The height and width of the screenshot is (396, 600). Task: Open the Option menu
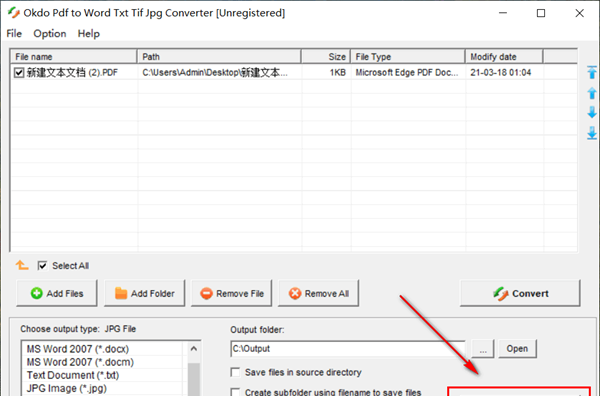(x=50, y=34)
